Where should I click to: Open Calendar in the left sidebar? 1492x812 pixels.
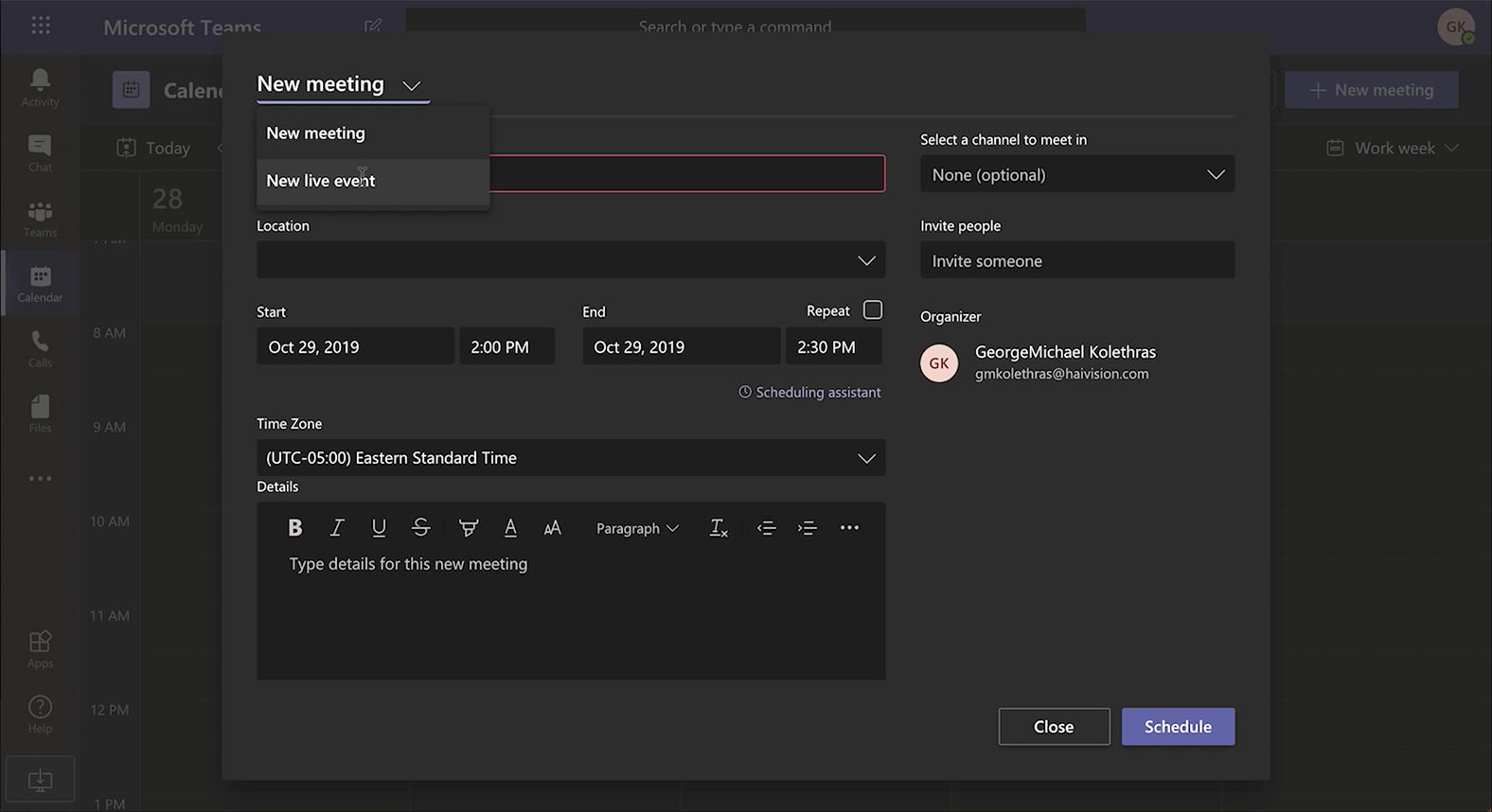pyautogui.click(x=40, y=284)
